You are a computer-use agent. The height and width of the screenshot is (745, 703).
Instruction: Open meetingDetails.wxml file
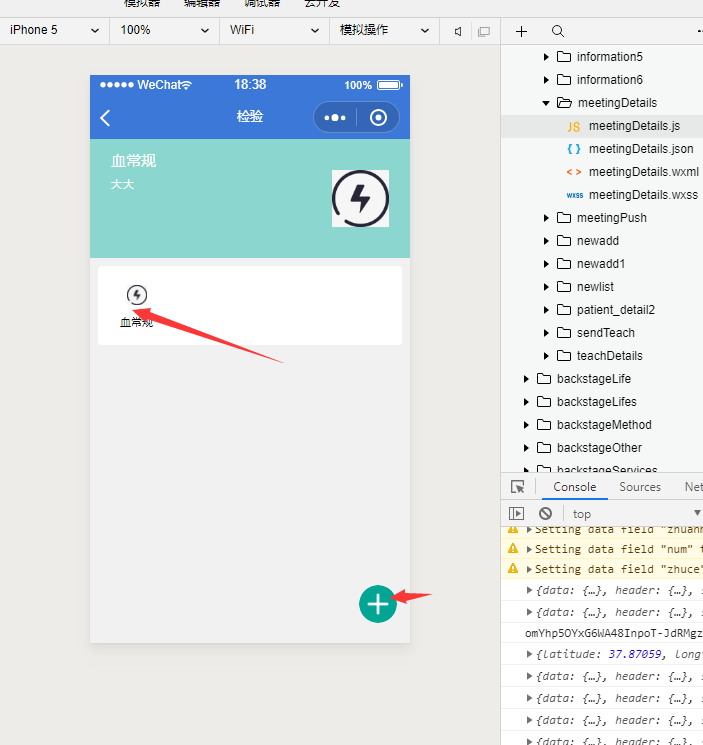[644, 172]
